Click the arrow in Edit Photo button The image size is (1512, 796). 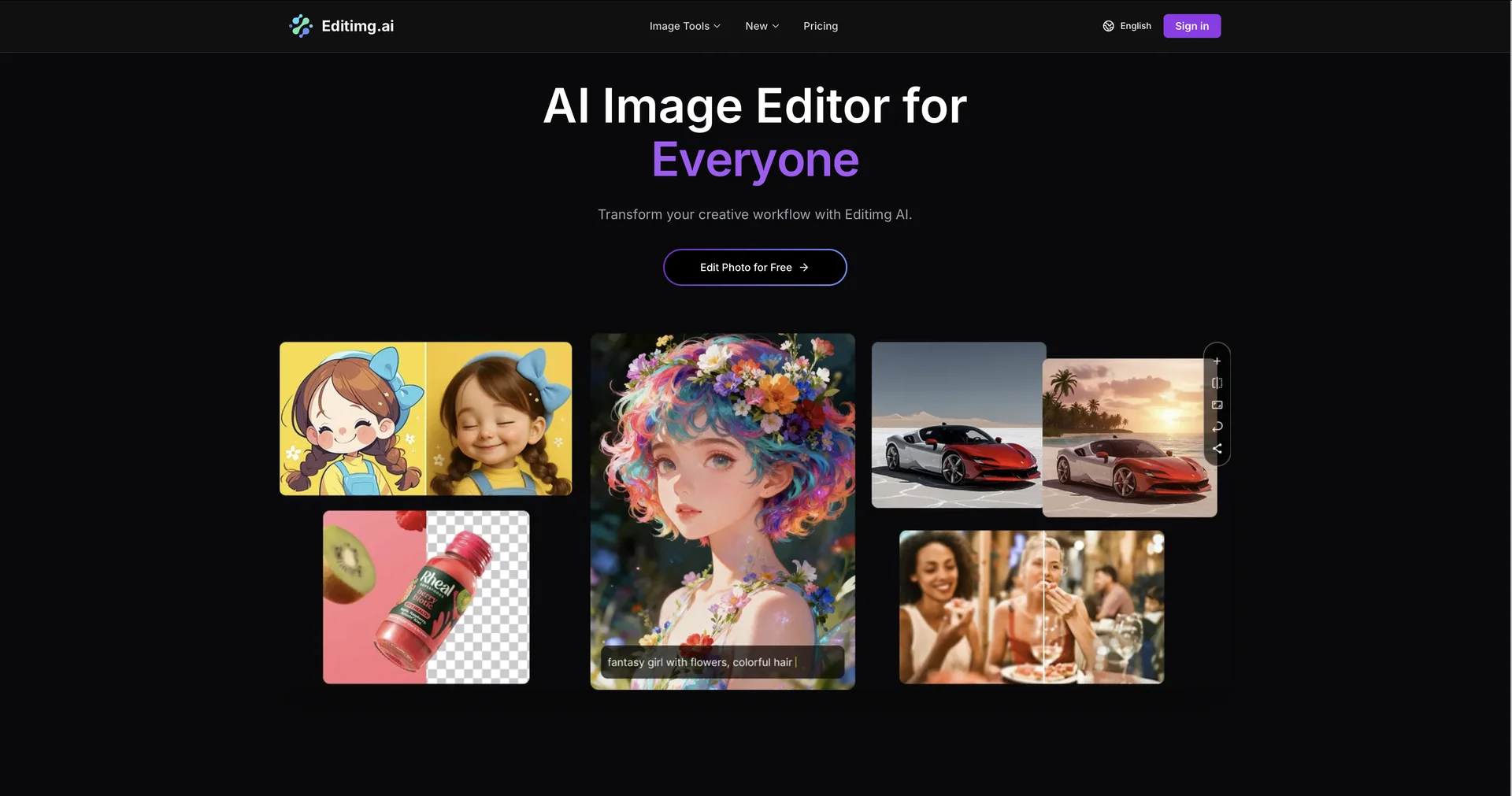[804, 268]
